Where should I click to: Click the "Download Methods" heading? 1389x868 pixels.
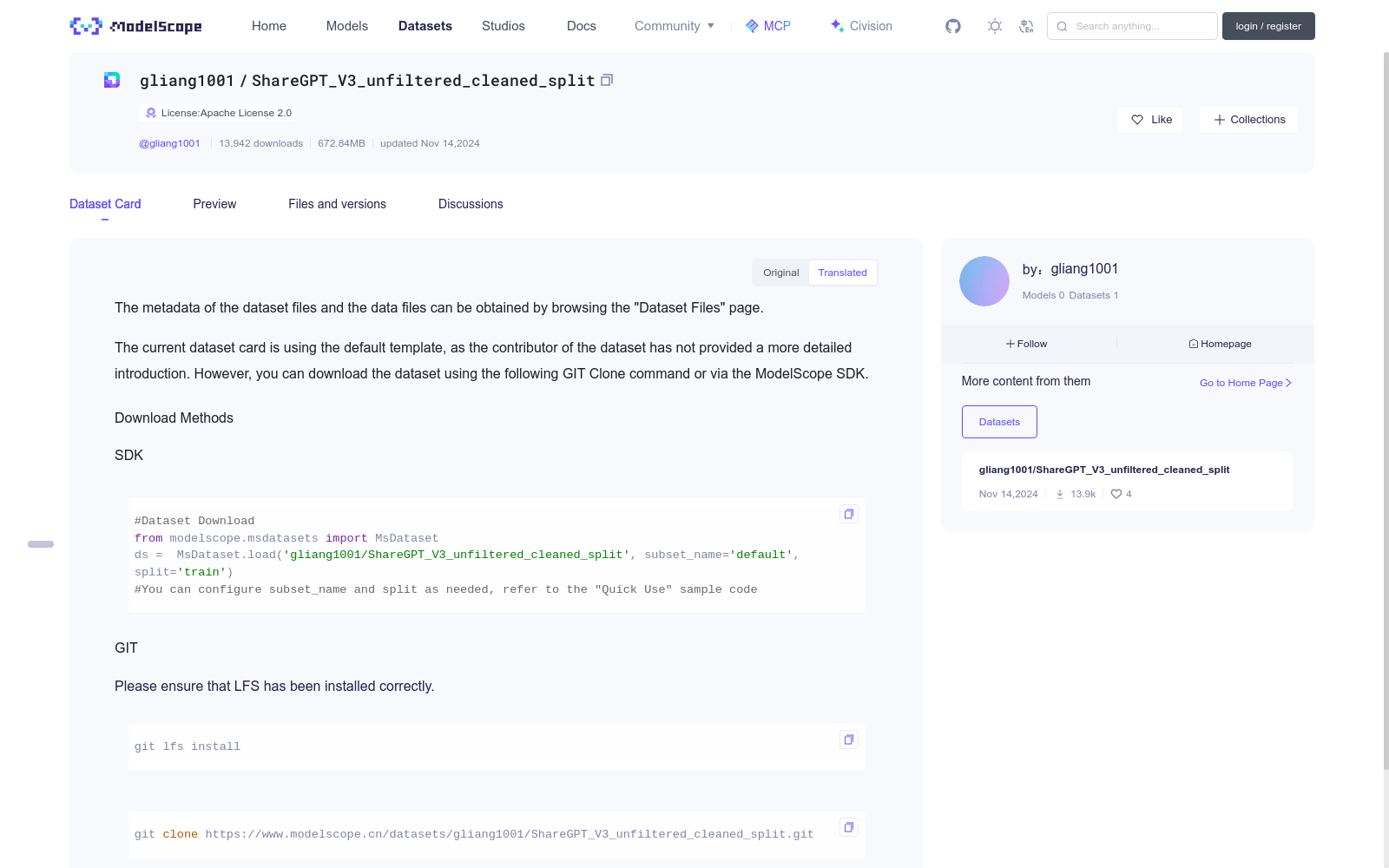[x=174, y=418]
